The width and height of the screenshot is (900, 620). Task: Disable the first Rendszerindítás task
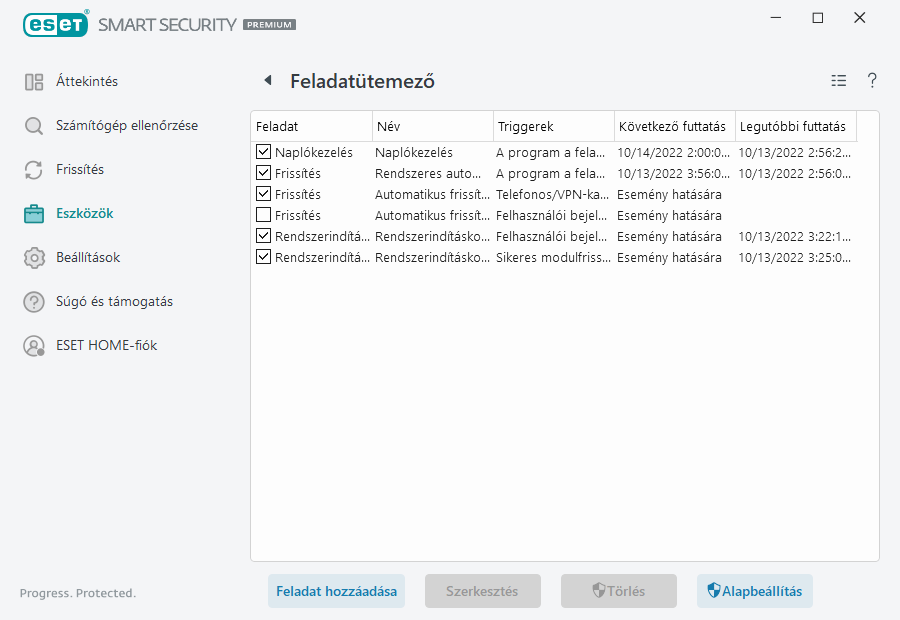[263, 236]
